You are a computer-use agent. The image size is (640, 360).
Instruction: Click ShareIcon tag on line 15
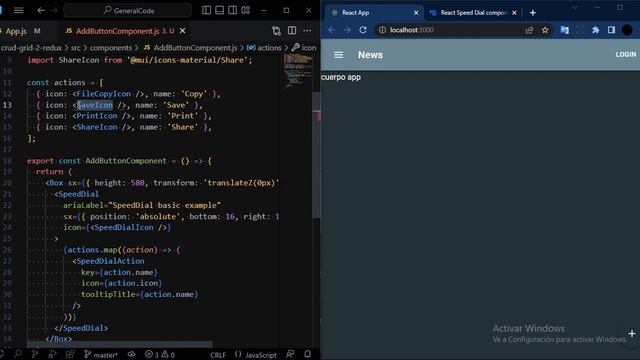click(x=97, y=127)
